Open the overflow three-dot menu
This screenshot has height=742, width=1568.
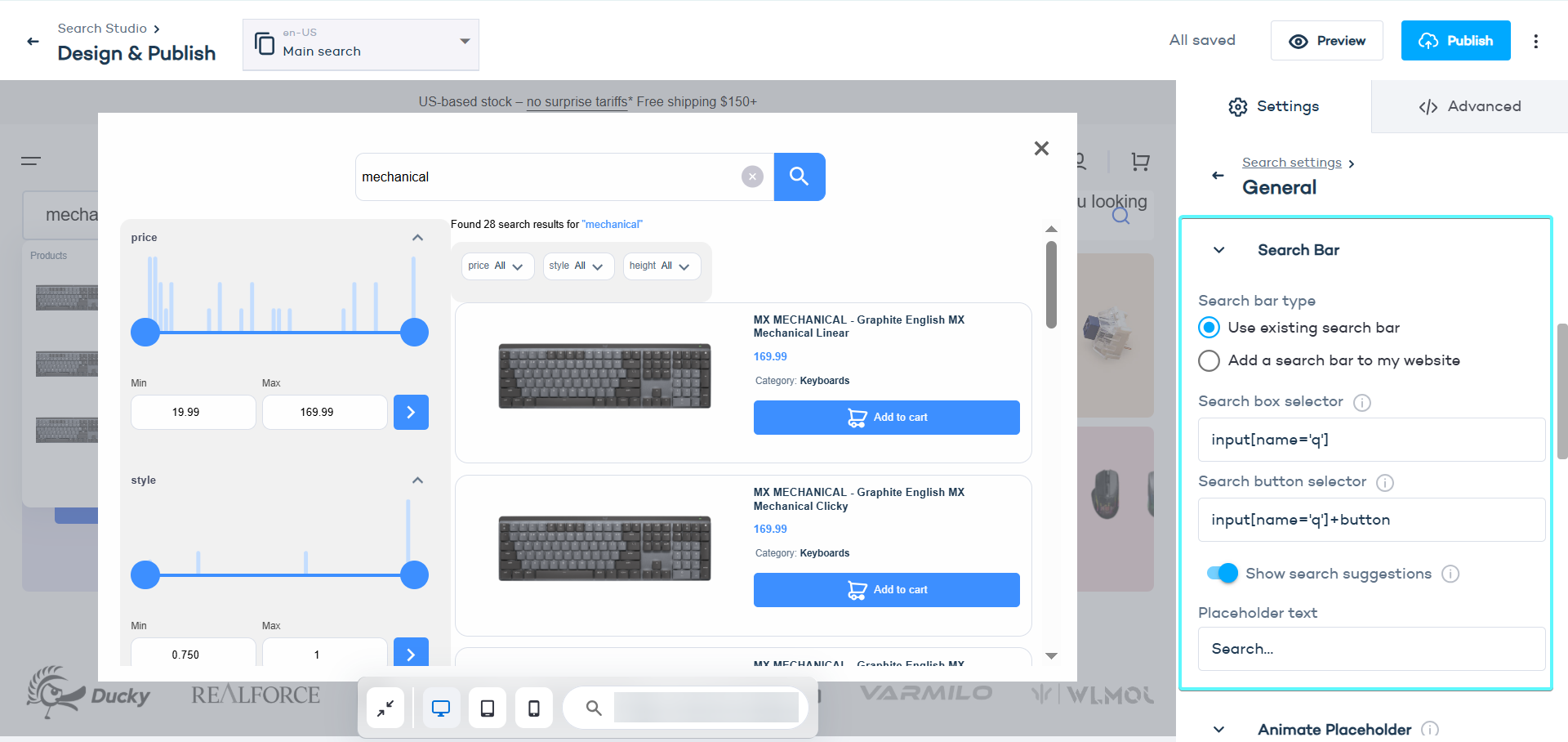[1536, 41]
